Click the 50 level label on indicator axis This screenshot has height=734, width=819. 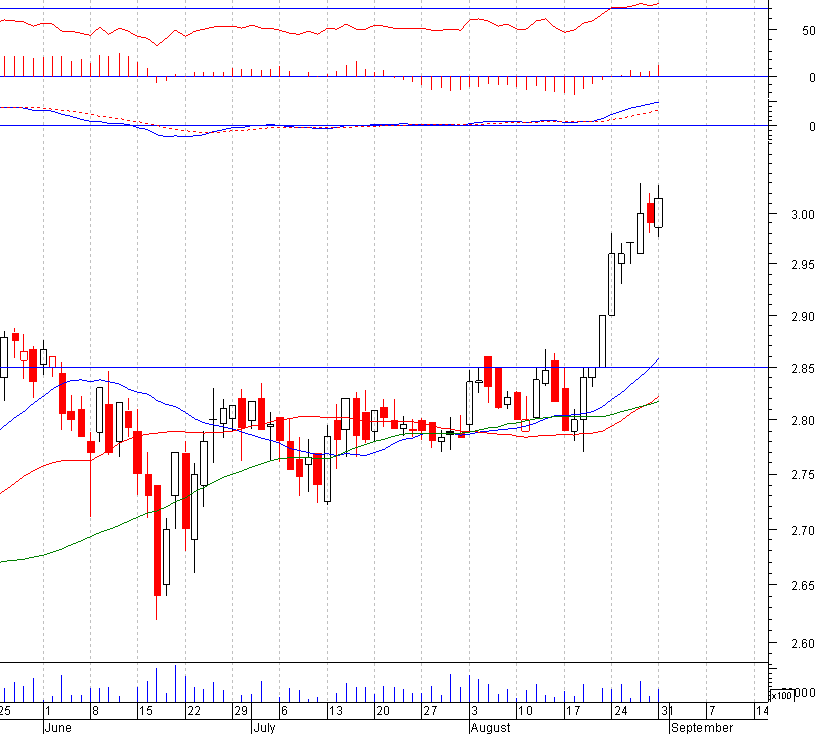[x=809, y=31]
